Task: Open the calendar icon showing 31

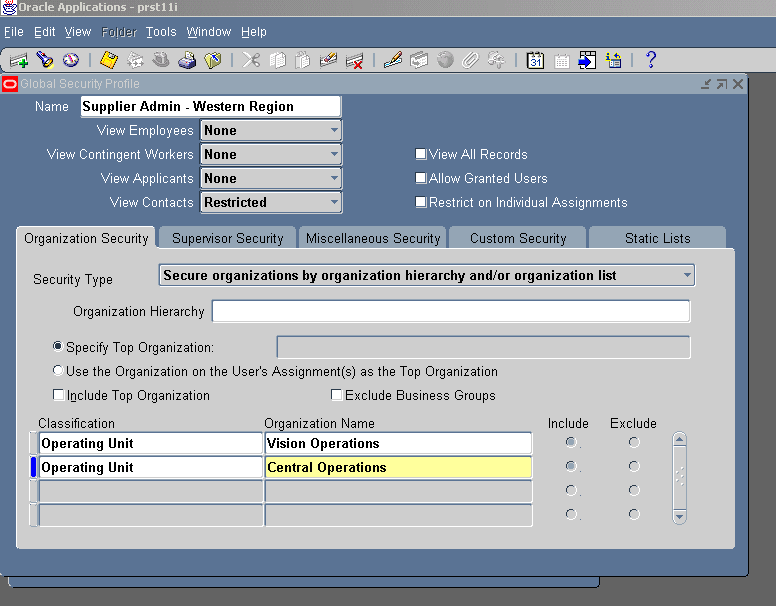Action: [535, 60]
